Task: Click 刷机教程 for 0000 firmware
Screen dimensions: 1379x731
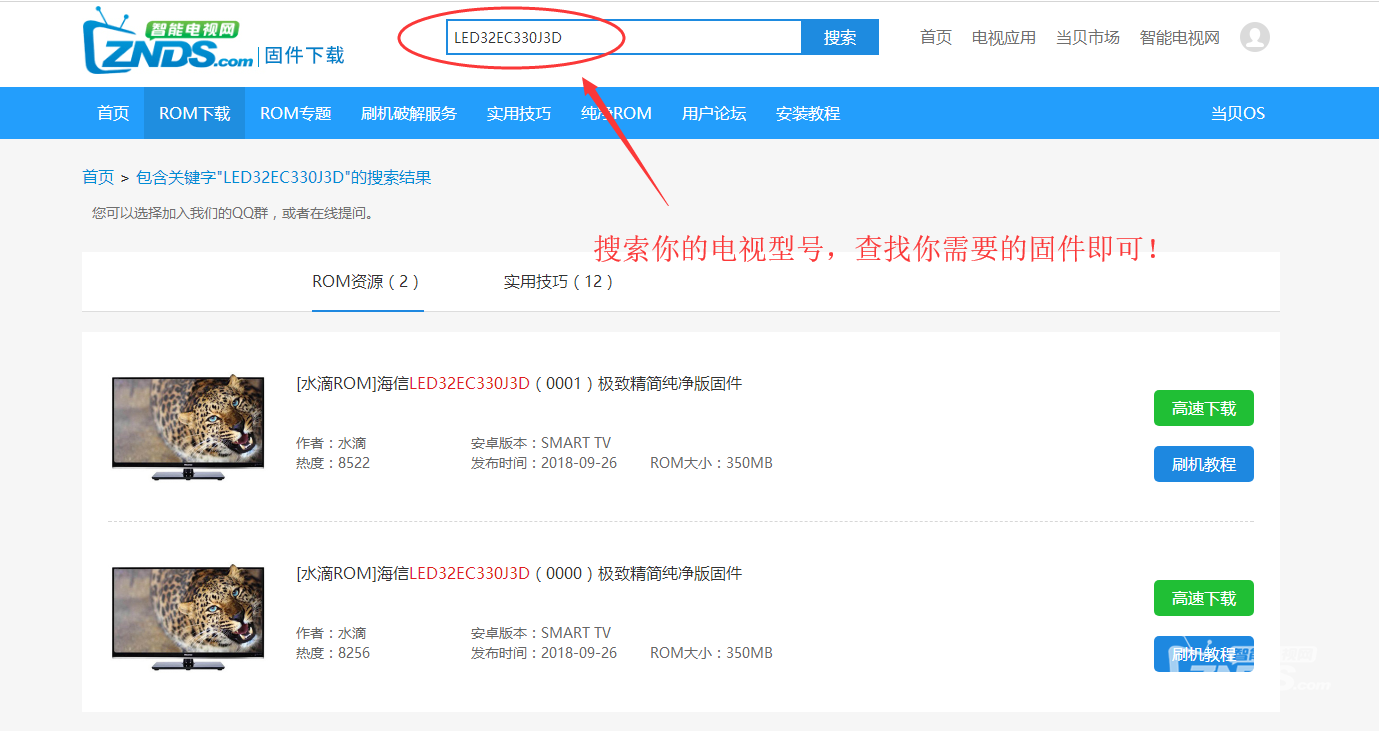Action: click(x=1204, y=654)
